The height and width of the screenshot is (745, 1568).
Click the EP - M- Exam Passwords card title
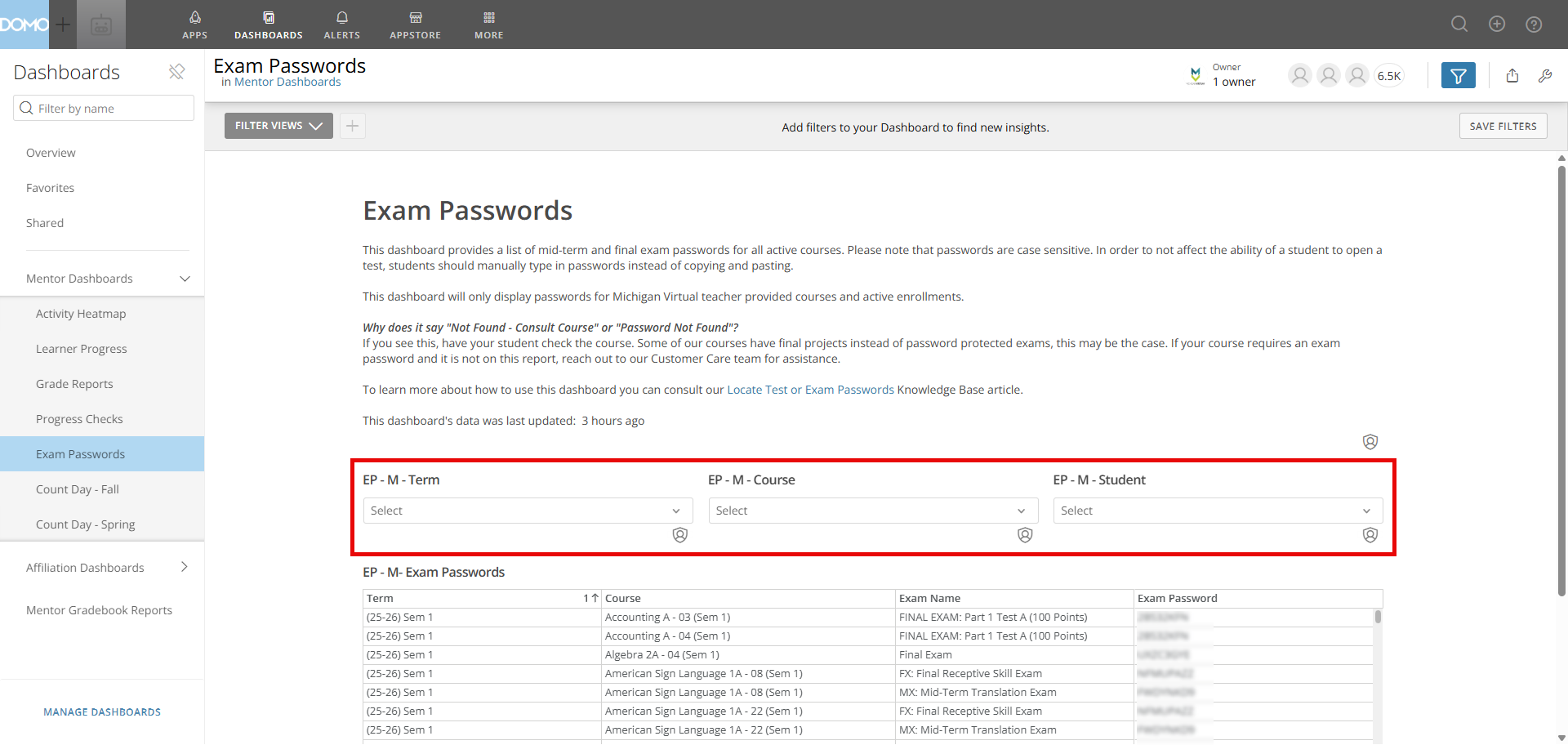[x=434, y=573]
